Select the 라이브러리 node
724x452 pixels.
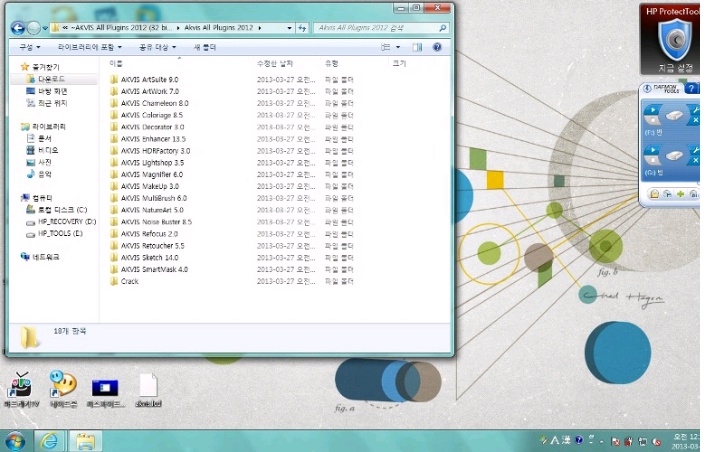tap(43, 127)
